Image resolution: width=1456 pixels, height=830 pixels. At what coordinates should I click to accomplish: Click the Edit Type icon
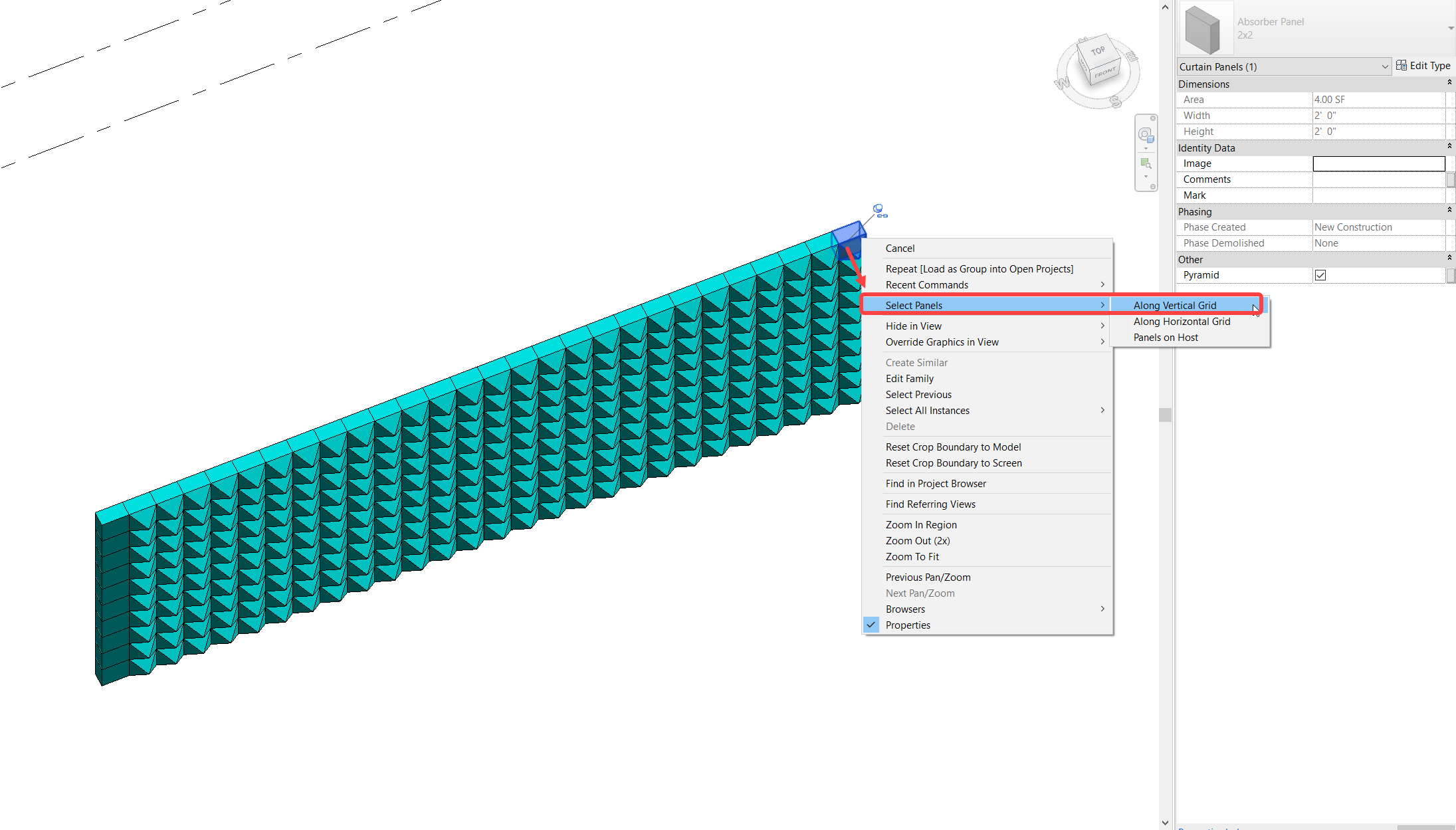(1402, 65)
